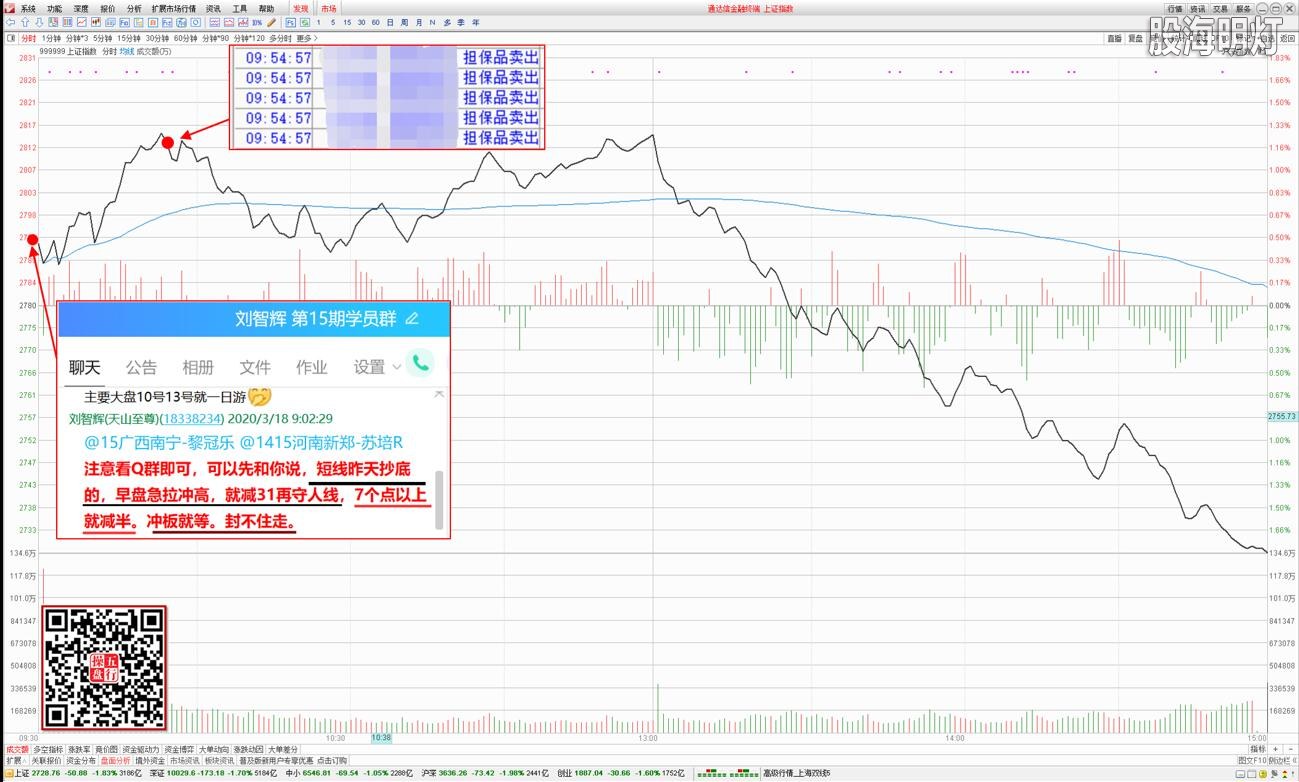Expand the 更多 period options
Viewport: 1299px width, 782px height.
[x=307, y=38]
